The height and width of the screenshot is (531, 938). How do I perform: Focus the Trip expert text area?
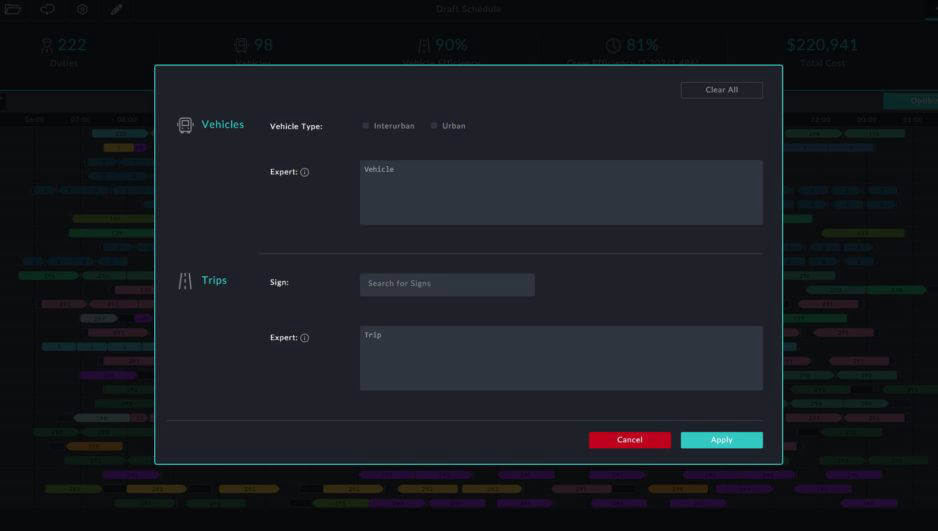pyautogui.click(x=560, y=357)
